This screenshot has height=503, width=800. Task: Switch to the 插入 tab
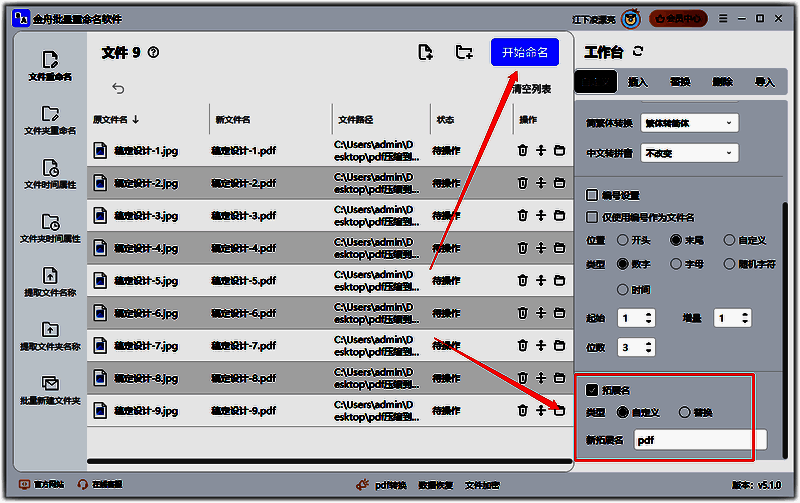637,82
